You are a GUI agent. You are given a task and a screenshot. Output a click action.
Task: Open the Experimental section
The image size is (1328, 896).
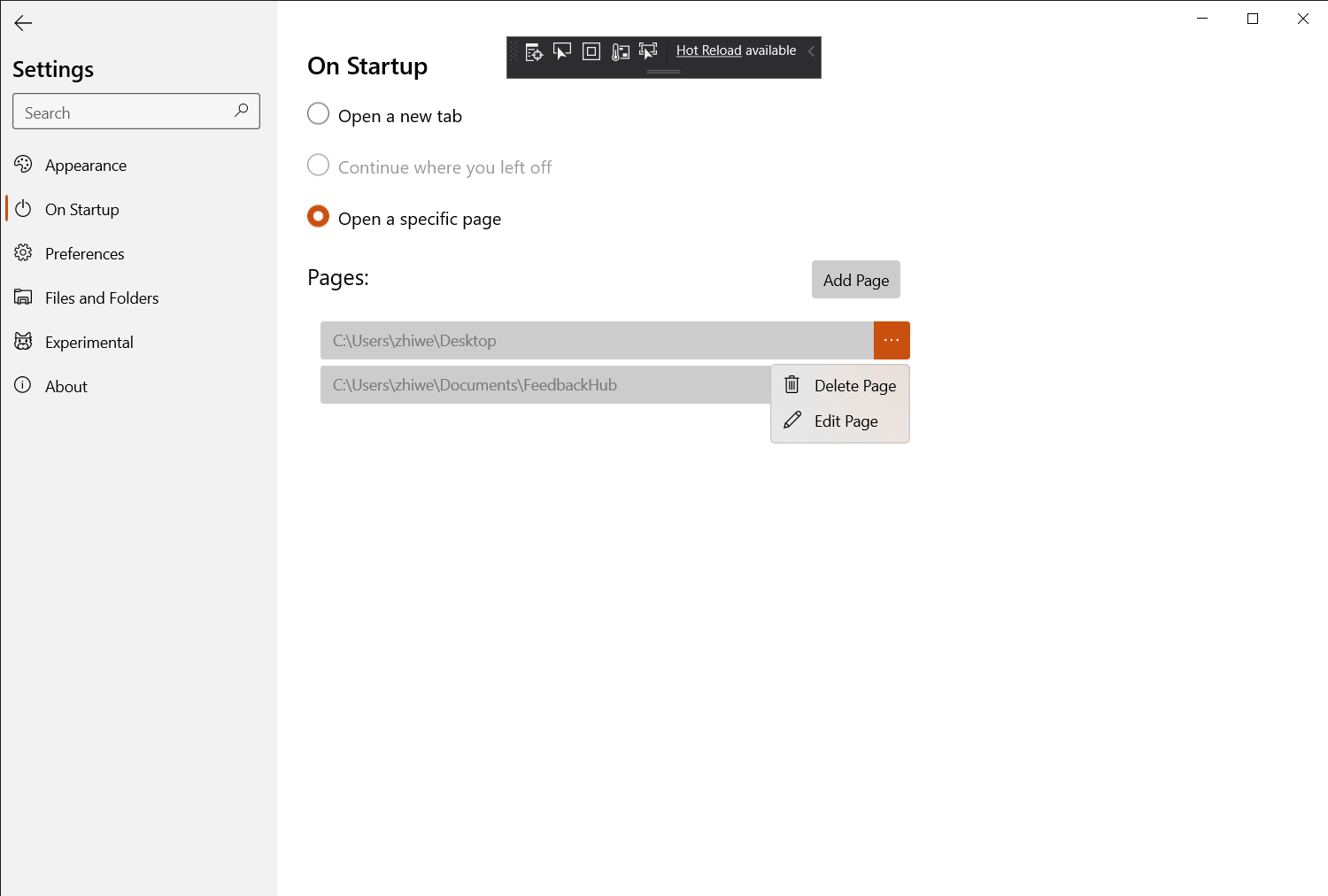point(139,342)
